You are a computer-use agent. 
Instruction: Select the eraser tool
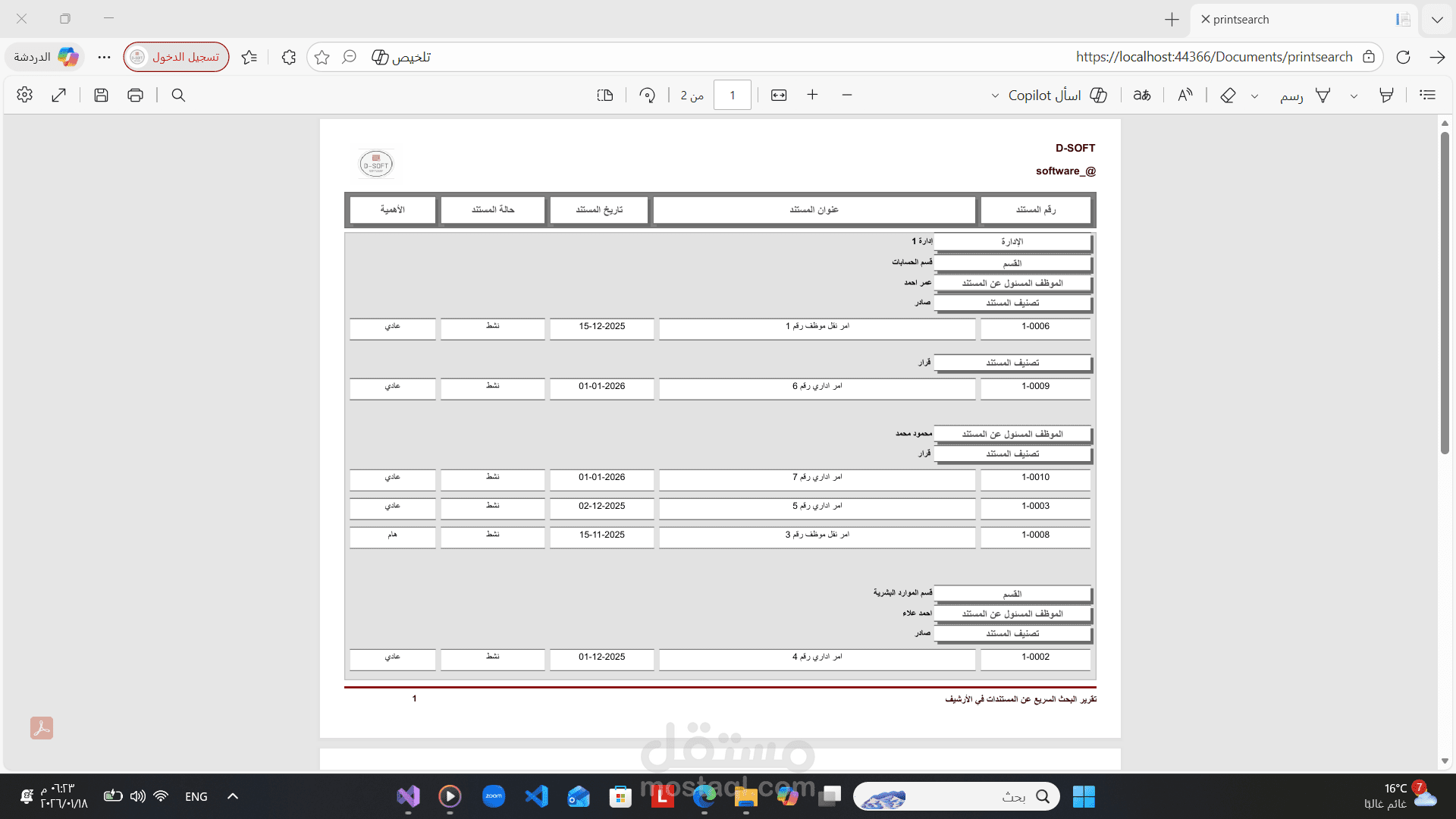pos(1228,95)
